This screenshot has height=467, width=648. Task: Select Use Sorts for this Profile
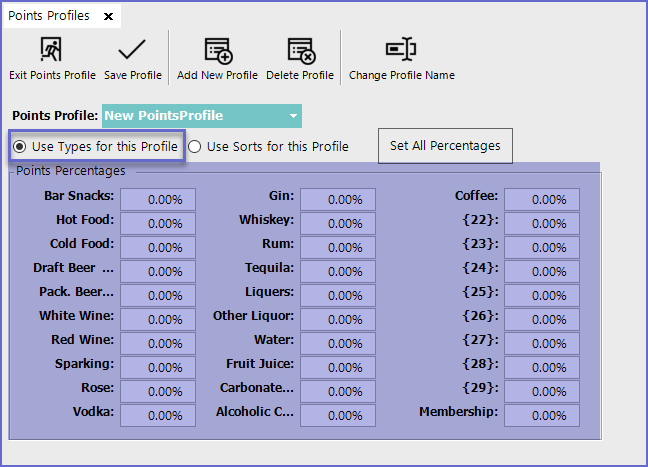click(195, 147)
